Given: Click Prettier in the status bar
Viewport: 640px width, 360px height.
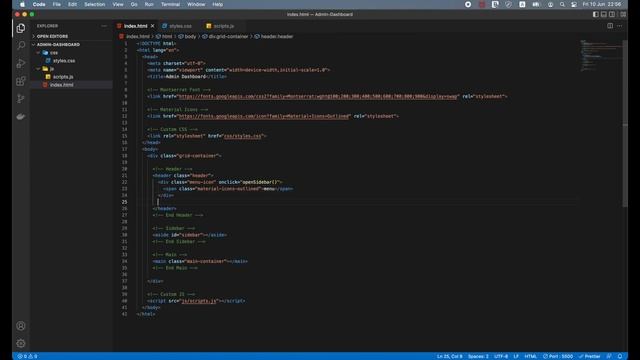Looking at the screenshot, I should click(x=589, y=356).
